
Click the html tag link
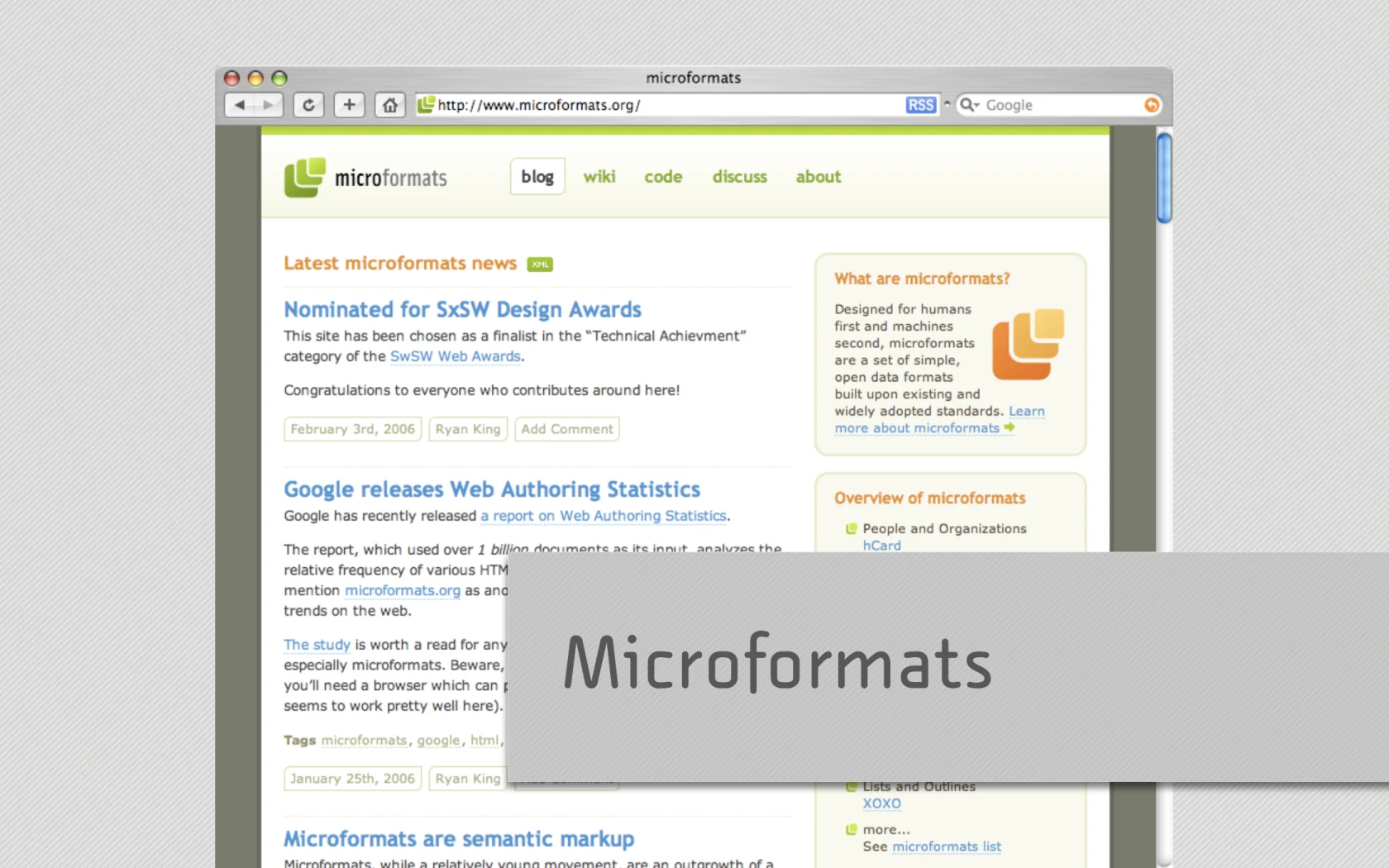[484, 740]
